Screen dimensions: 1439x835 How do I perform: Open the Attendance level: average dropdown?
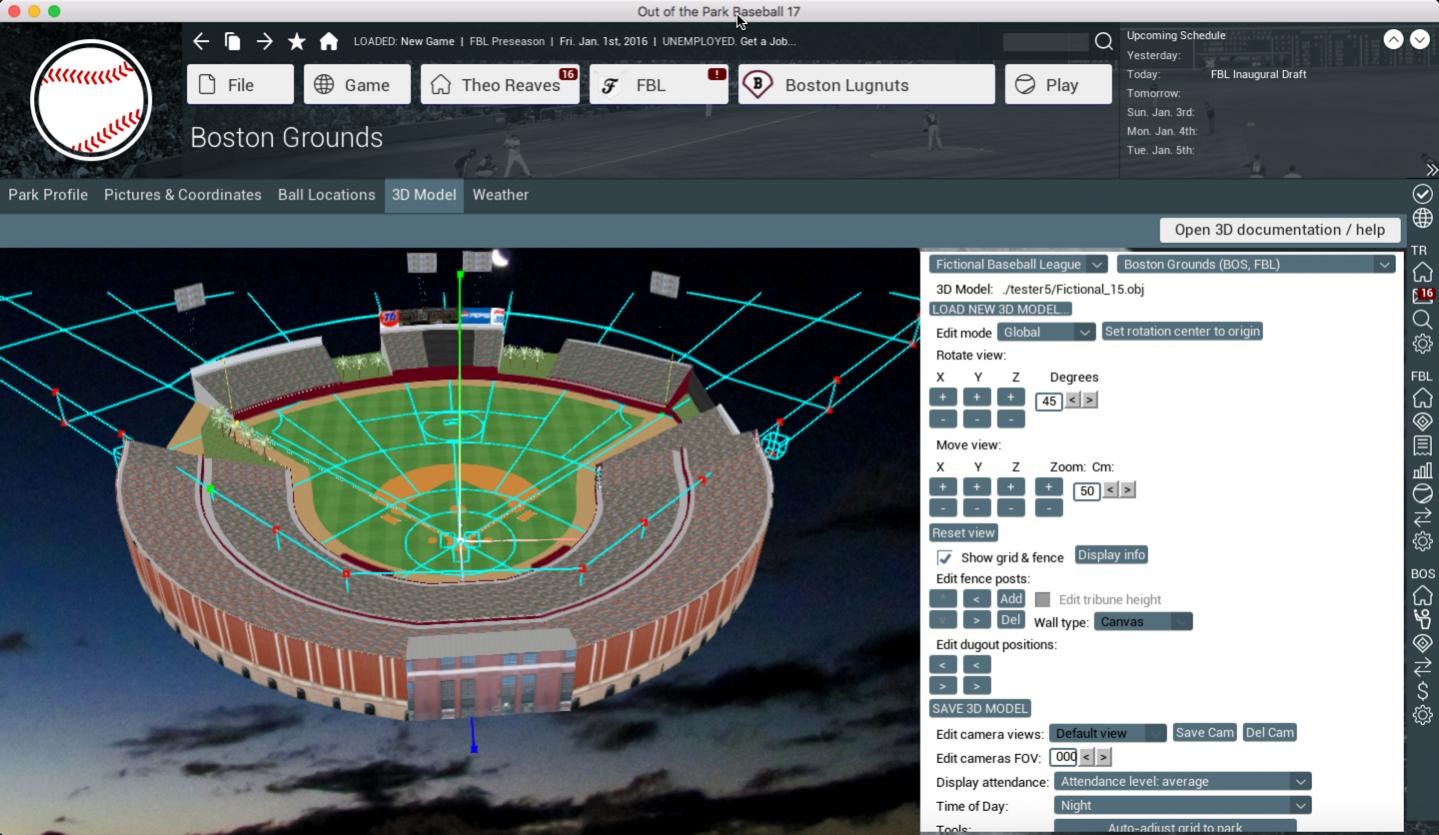pos(1182,781)
